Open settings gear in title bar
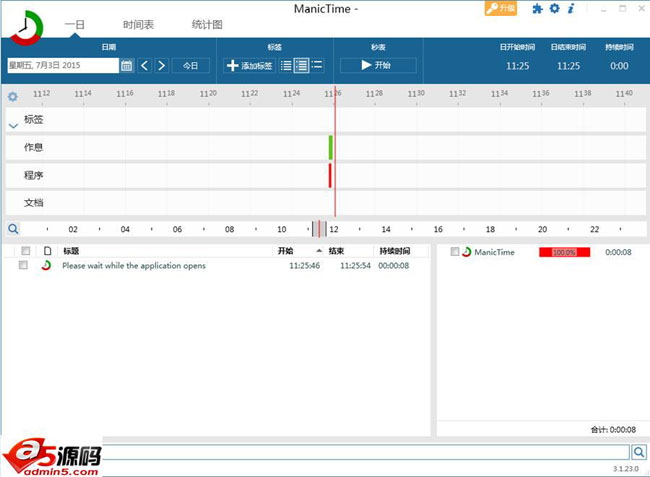 click(555, 8)
